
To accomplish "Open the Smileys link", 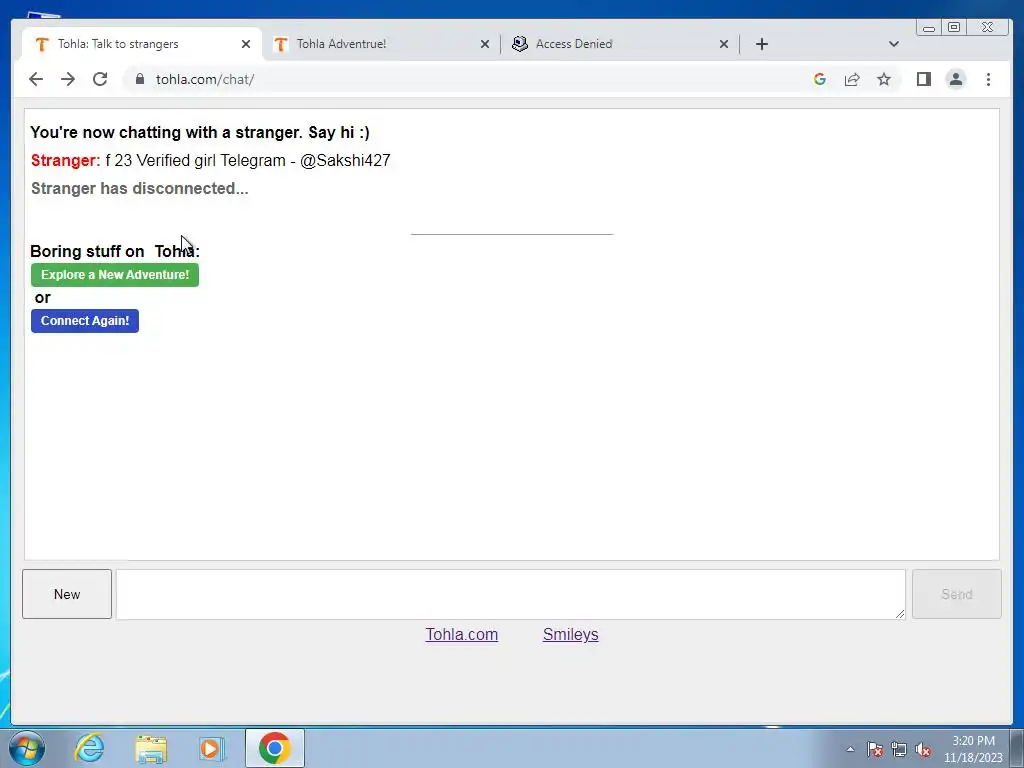I will pyautogui.click(x=570, y=634).
